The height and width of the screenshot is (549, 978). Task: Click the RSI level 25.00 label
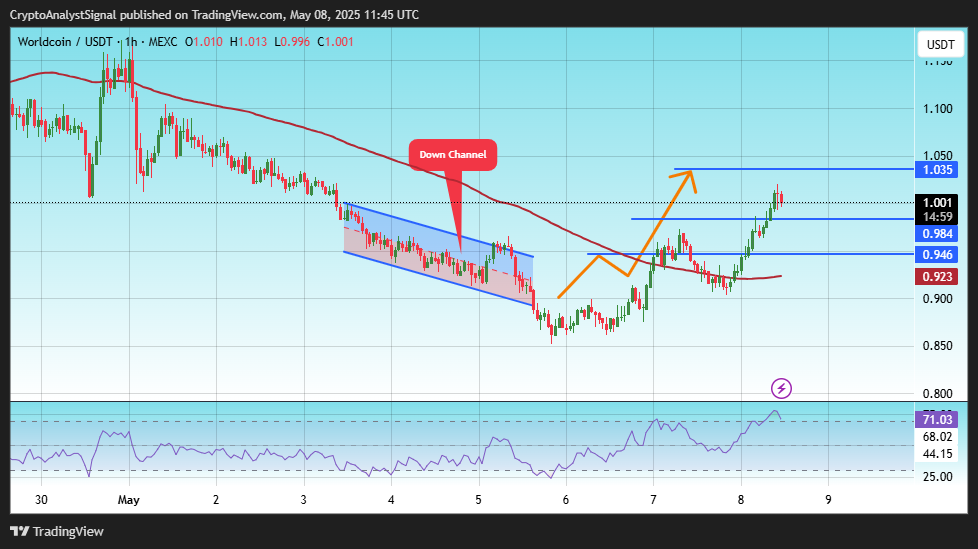coord(937,477)
